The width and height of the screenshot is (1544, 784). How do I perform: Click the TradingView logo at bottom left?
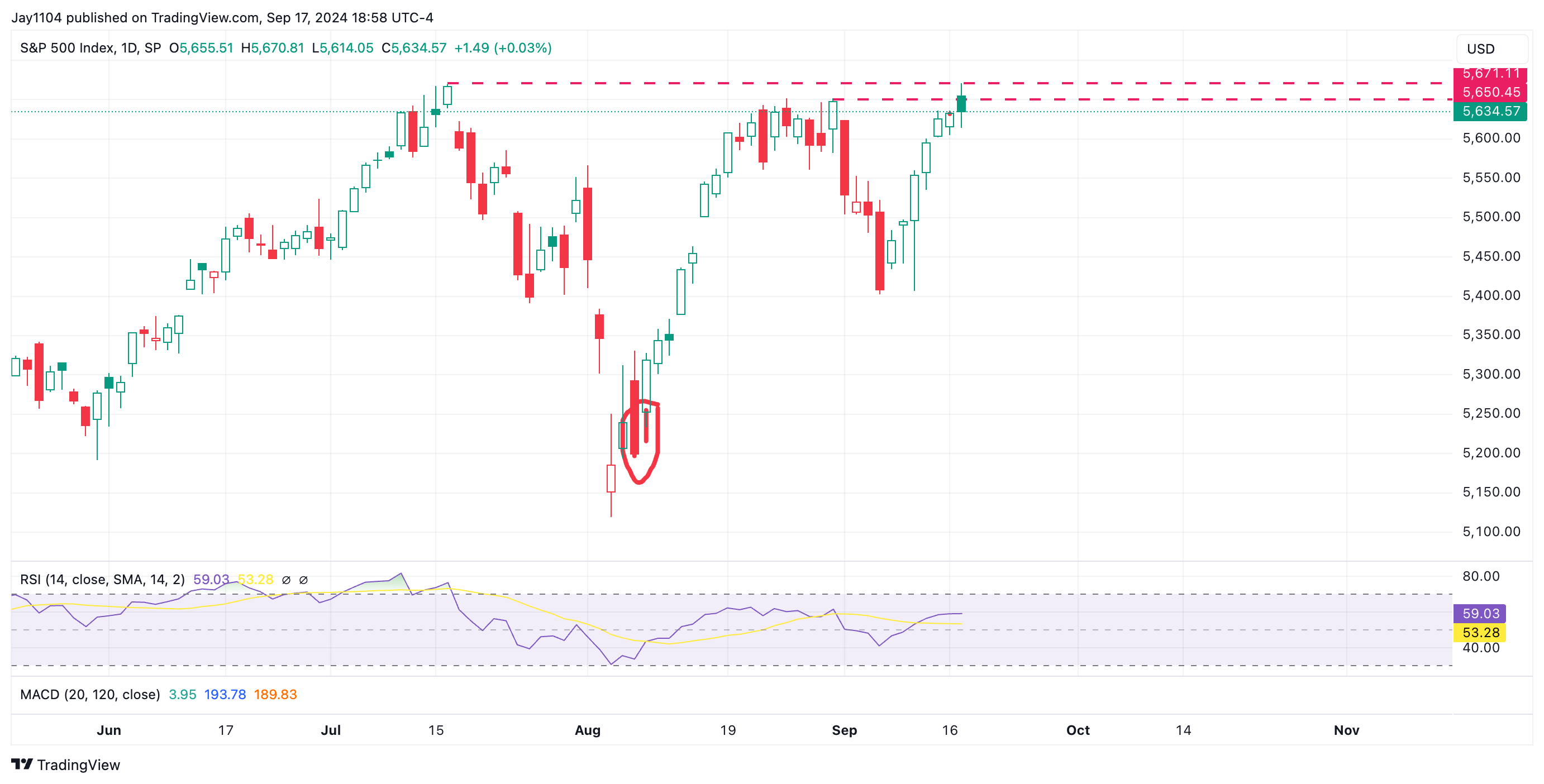[65, 765]
